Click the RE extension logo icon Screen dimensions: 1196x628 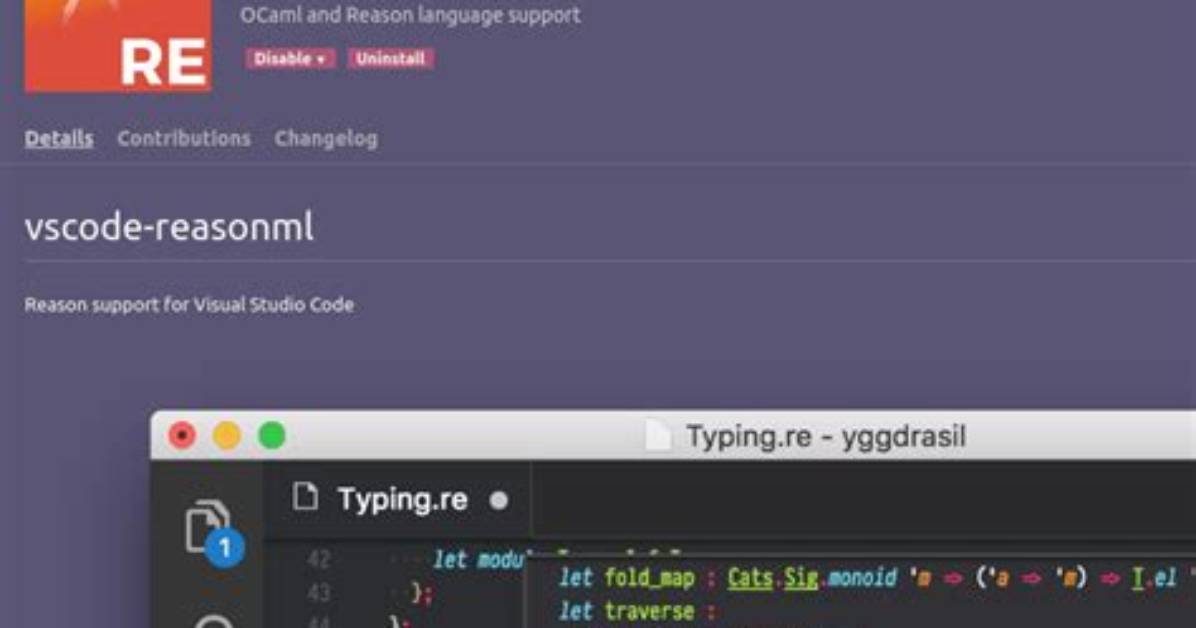[x=118, y=44]
